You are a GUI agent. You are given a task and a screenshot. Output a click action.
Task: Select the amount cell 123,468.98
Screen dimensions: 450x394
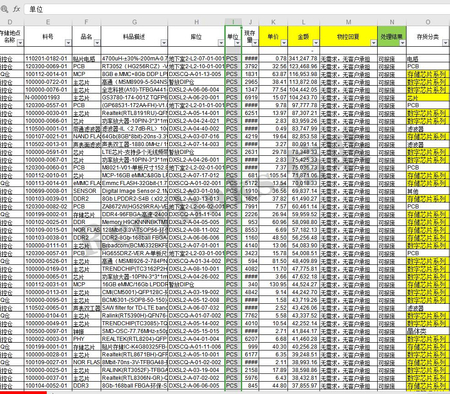[303, 66]
